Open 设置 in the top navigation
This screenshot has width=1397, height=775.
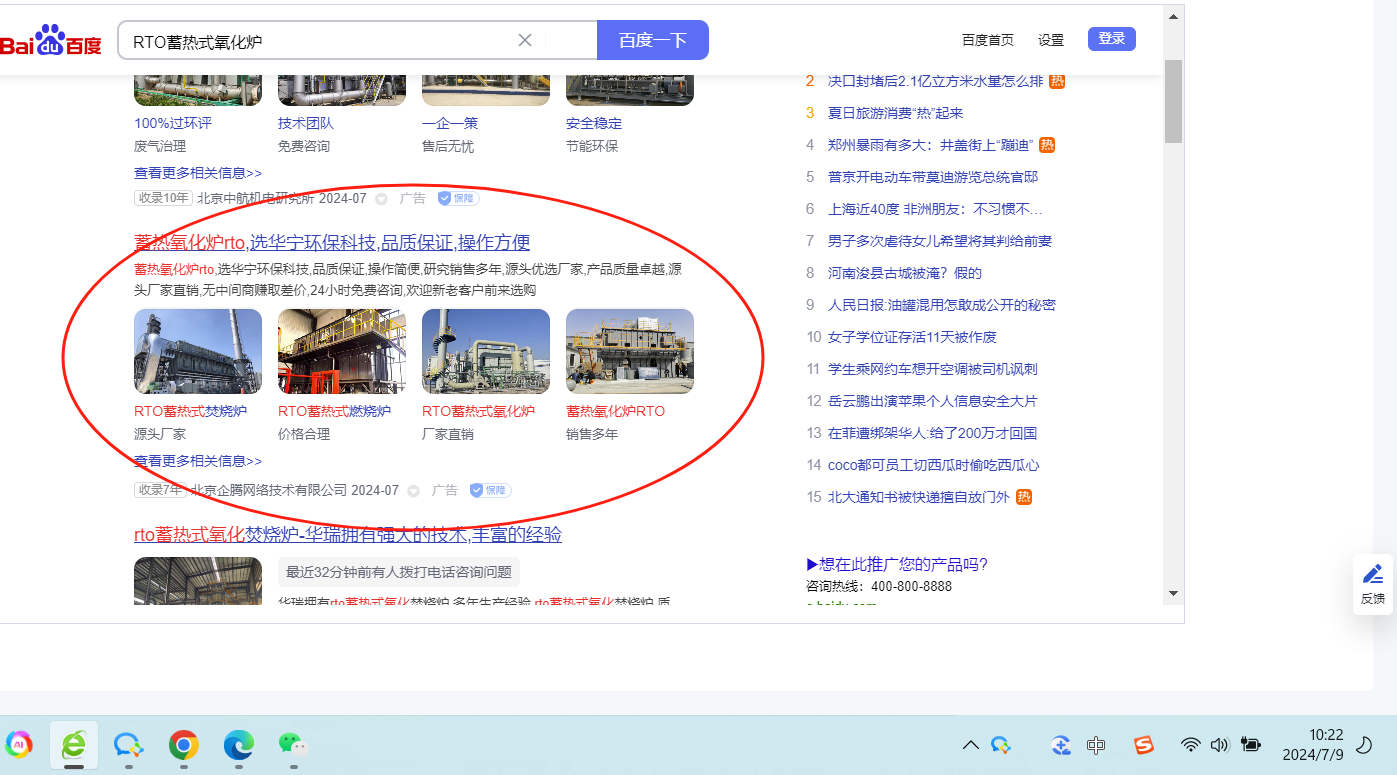pyautogui.click(x=1051, y=40)
